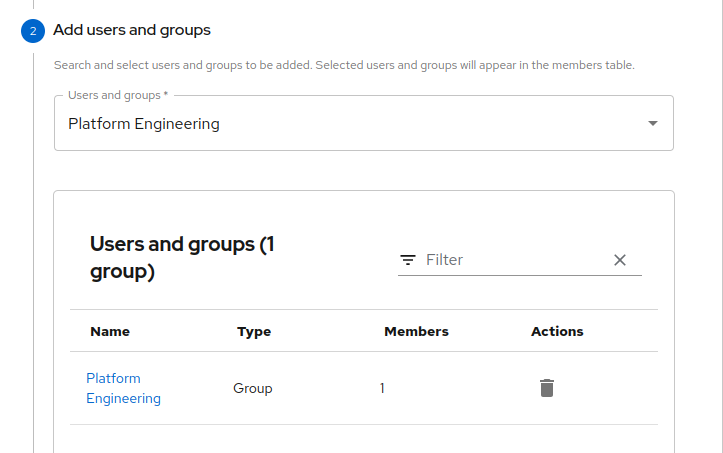Expand the Users and groups dropdown arrow
723x453 pixels.
653,124
